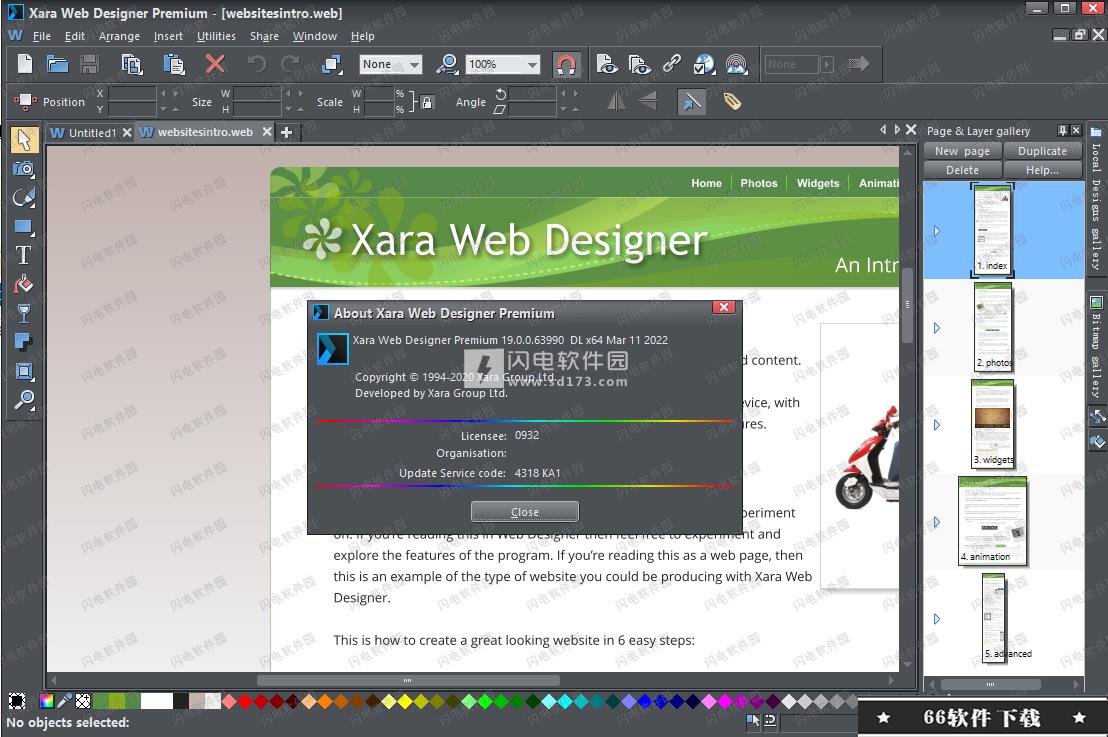Select the 2. photos page thumbnail
Image resolution: width=1108 pixels, height=737 pixels.
[993, 326]
